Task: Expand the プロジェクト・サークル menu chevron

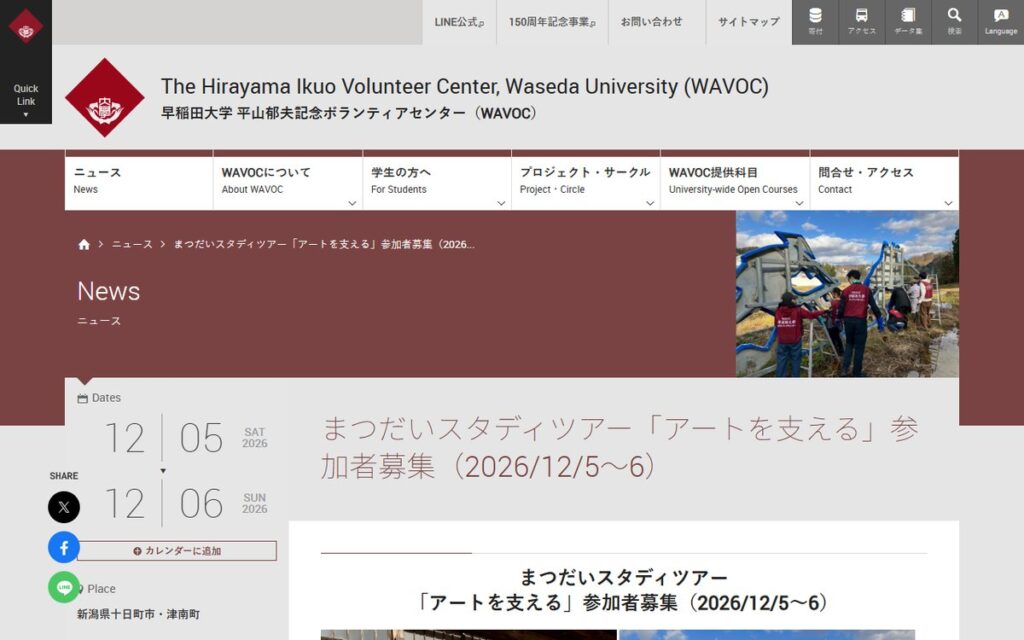Action: coord(650,203)
